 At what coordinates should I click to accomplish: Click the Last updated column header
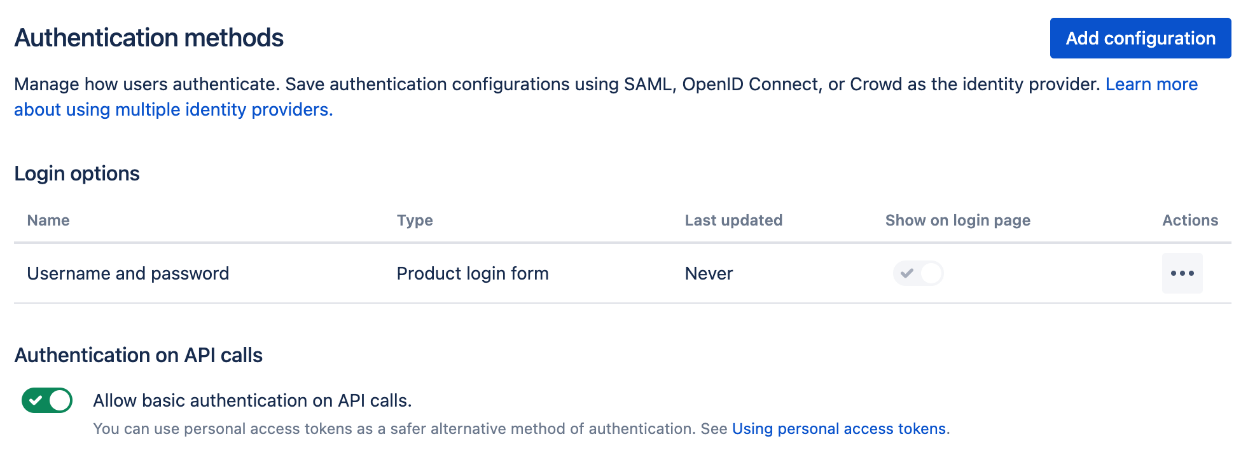pos(733,220)
